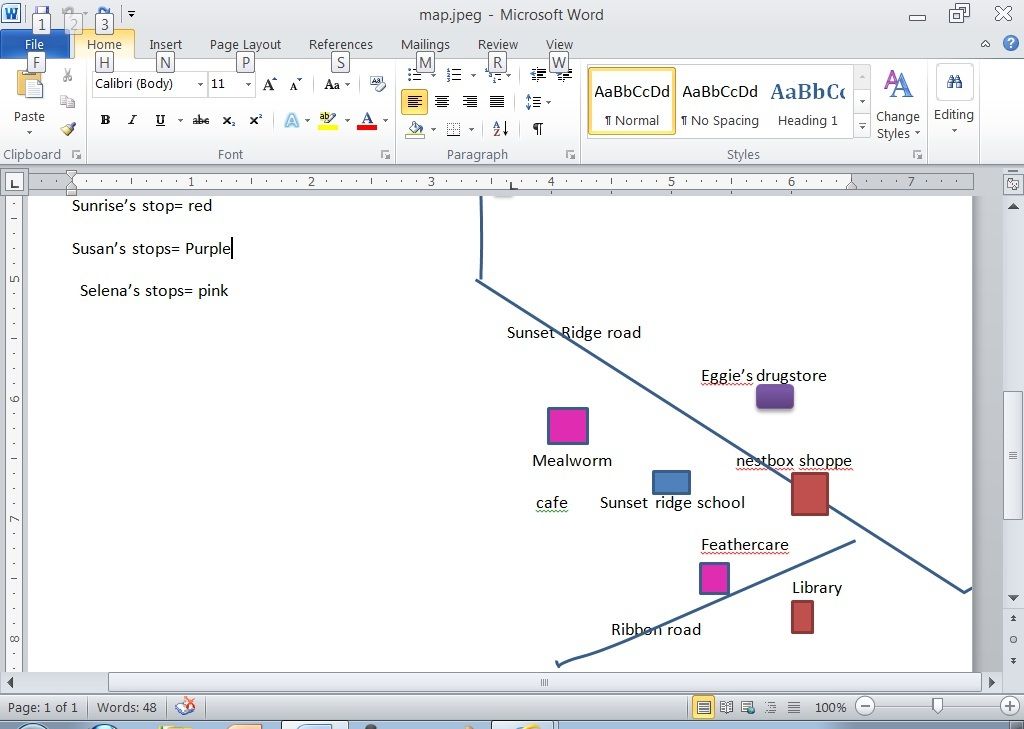Enable center text alignment
1024x729 pixels.
point(442,102)
